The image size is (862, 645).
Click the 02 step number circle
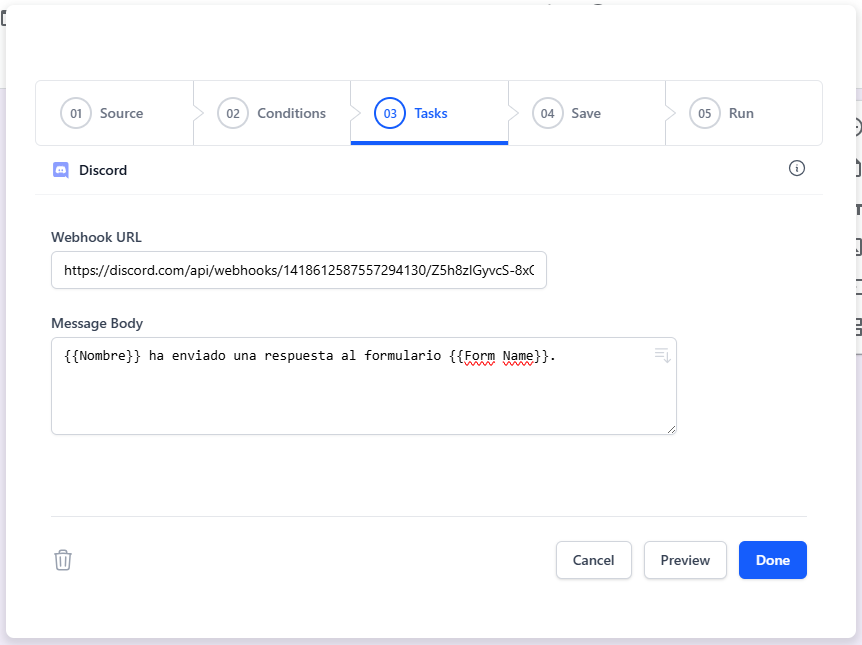click(x=233, y=113)
